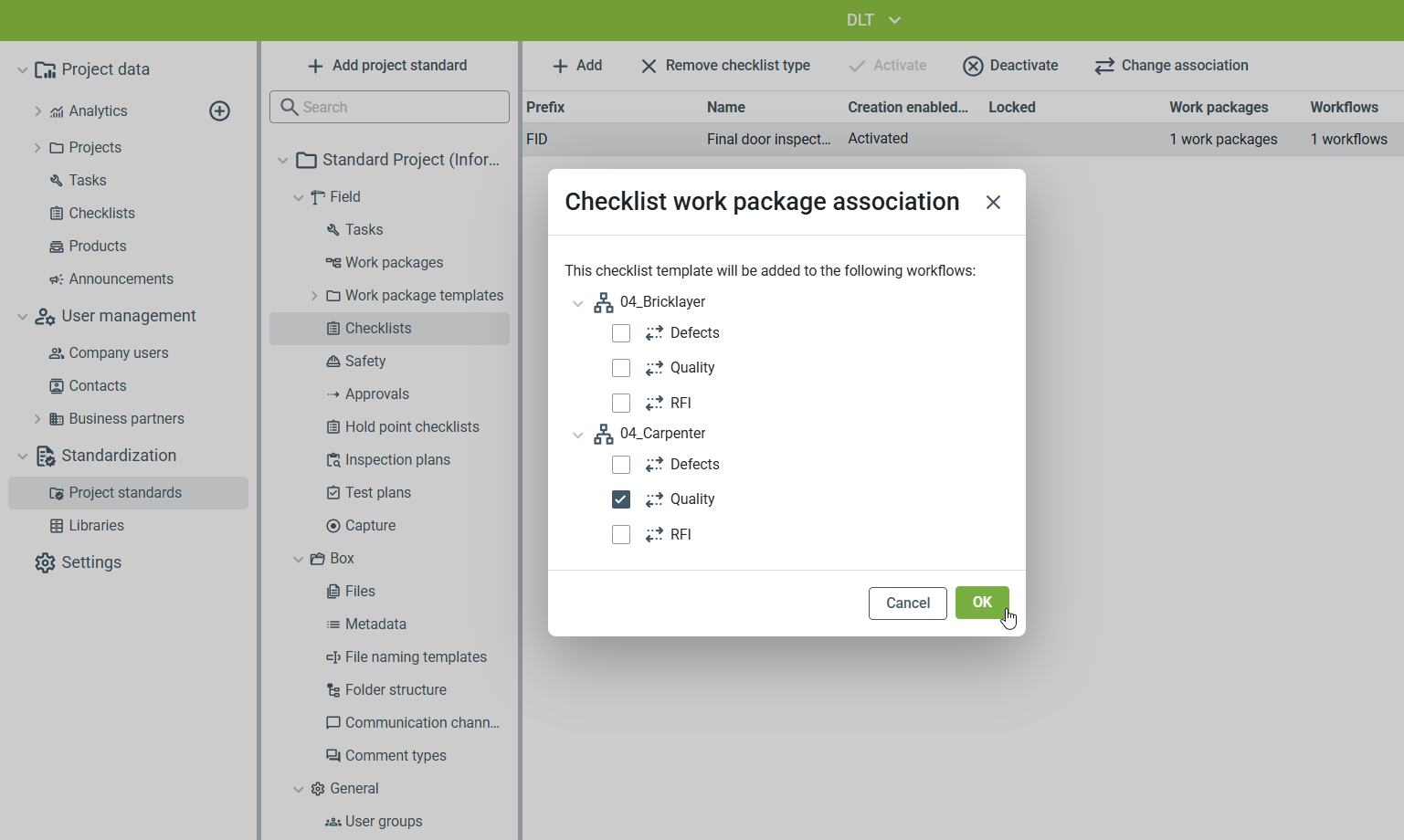Check RFI under 04_Bricklayer
Viewport: 1404px width, 840px height.
pyautogui.click(x=621, y=403)
